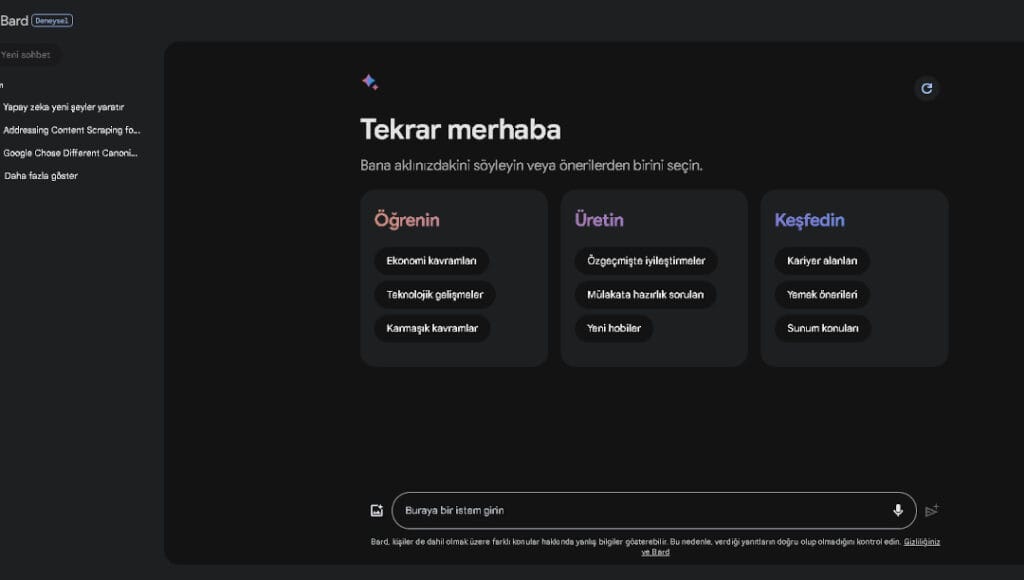Select the Yeni hobiler chip
Screen dimensions: 1024x580
[613, 329]
